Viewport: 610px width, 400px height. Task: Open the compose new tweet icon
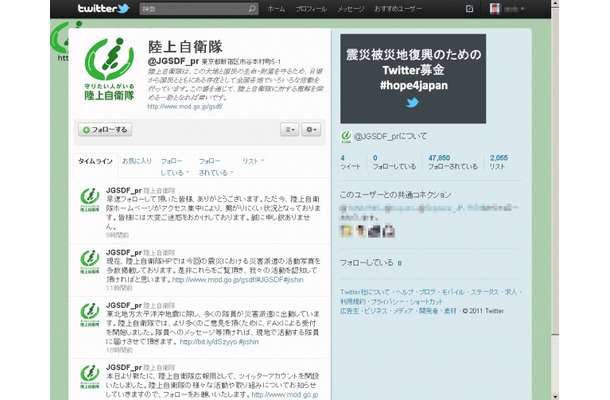pos(469,9)
